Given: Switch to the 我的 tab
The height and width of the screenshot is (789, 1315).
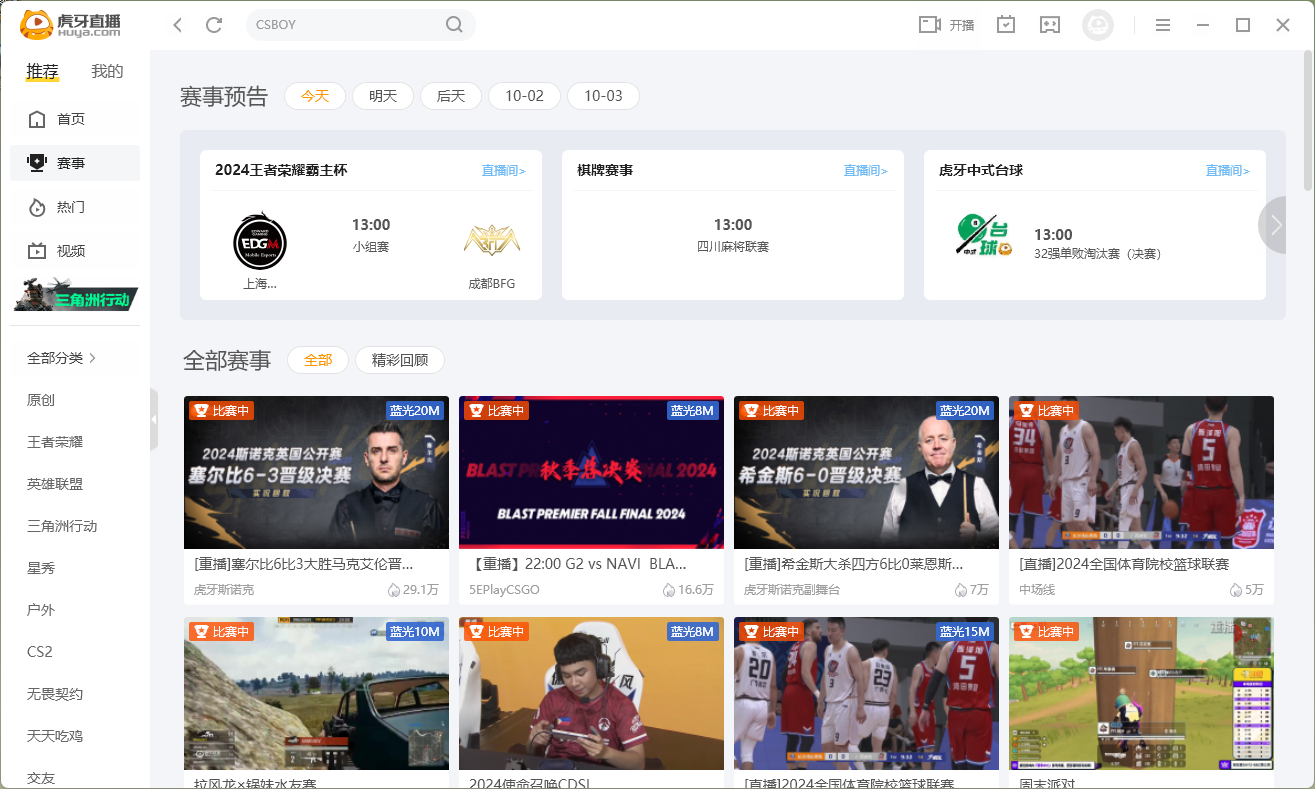Looking at the screenshot, I should point(107,71).
